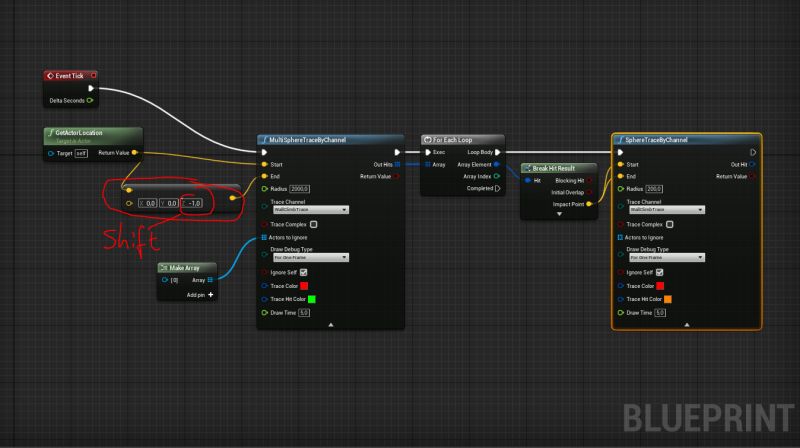Click vector add node output pin
The width and height of the screenshot is (800, 448).
(233, 197)
